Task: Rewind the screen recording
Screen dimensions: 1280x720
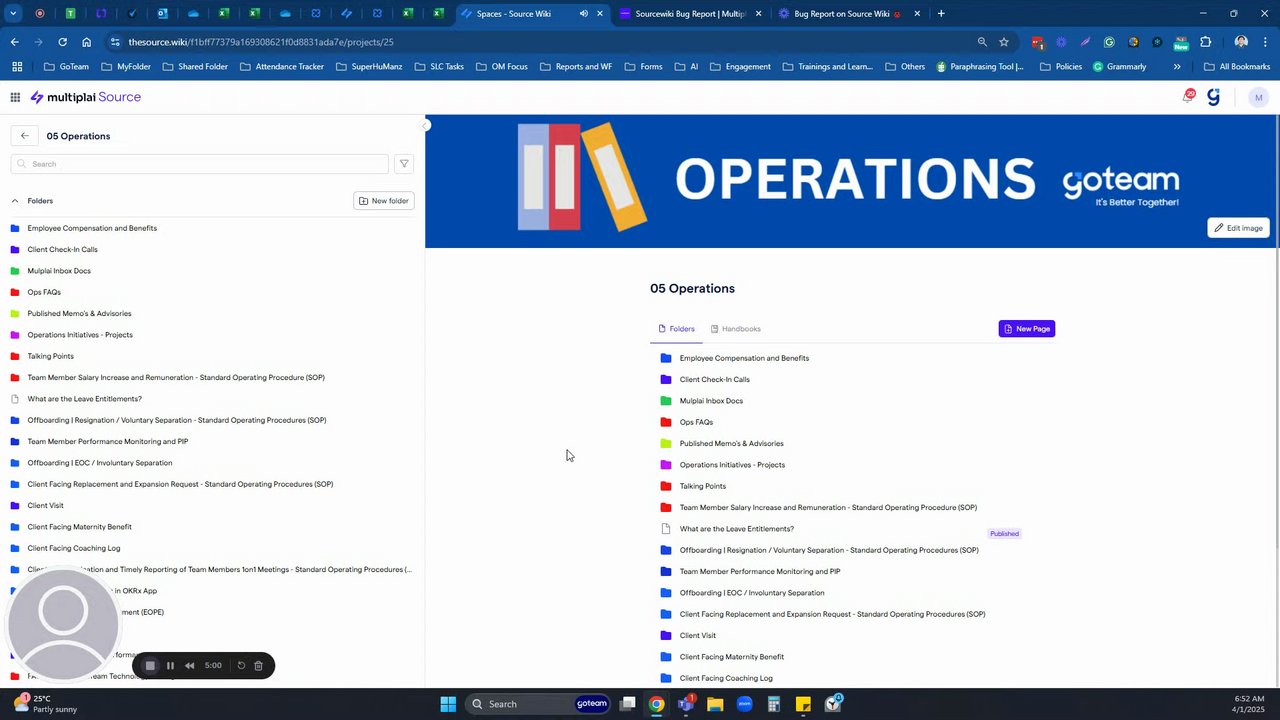Action: coord(189,666)
